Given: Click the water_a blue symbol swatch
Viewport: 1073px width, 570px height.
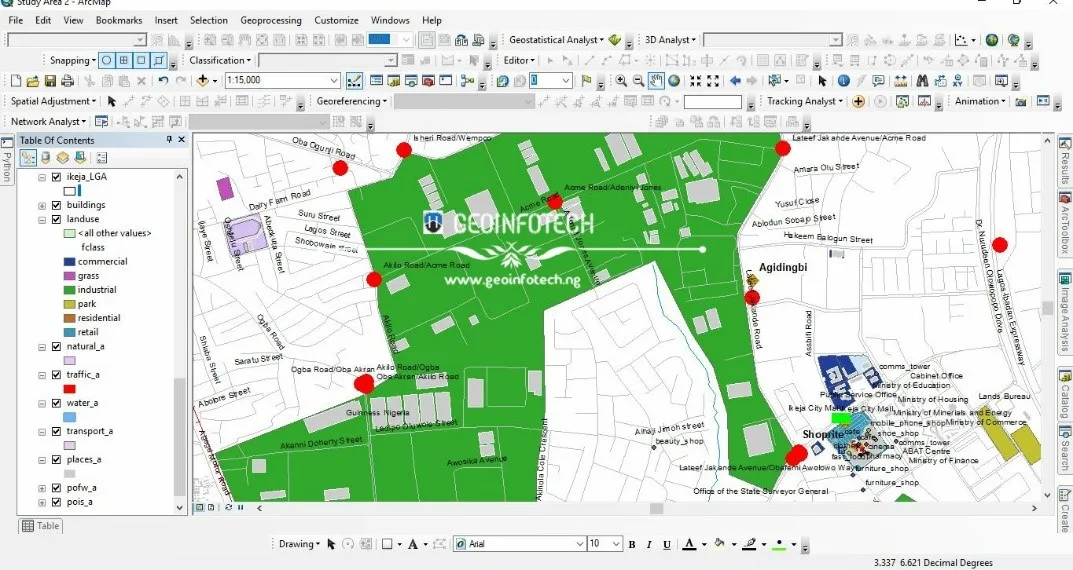Looking at the screenshot, I should [x=70, y=417].
